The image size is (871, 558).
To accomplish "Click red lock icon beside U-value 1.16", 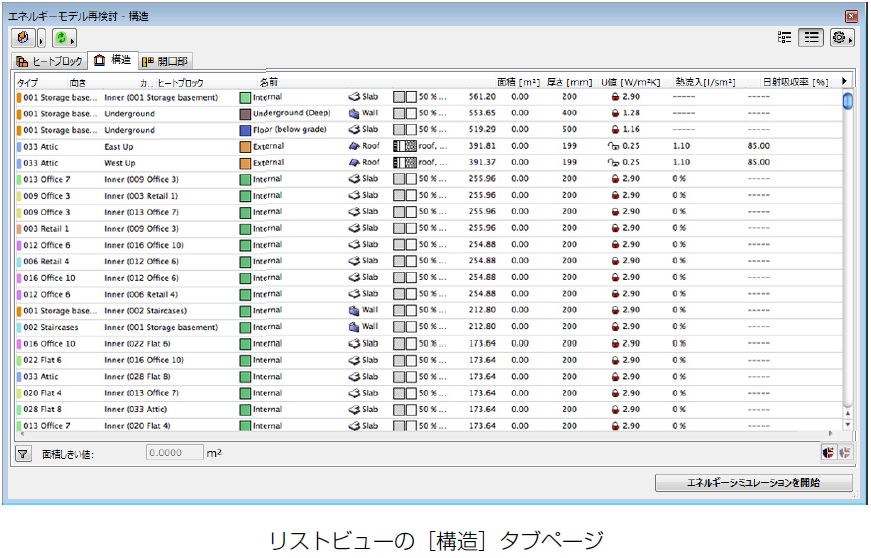I will [615, 129].
